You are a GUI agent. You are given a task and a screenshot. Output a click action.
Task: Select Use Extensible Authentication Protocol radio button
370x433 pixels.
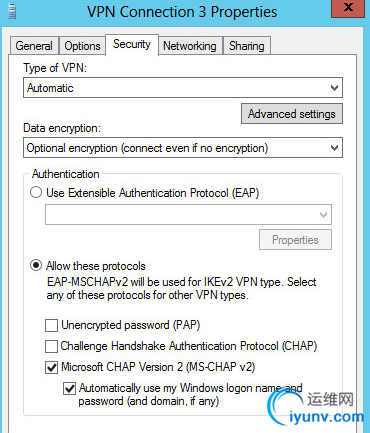[x=36, y=192]
